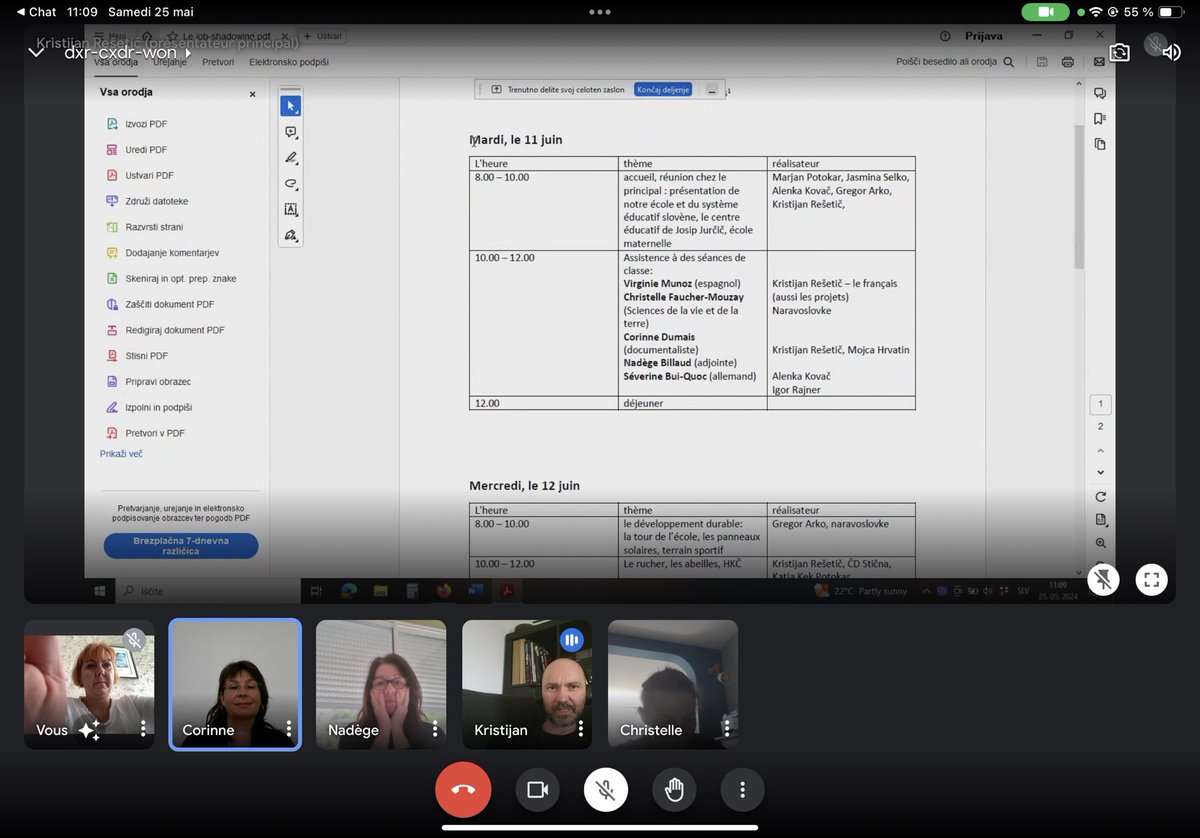1200x838 pixels.
Task: Switch to the Vsa orodja tab
Action: pyautogui.click(x=116, y=62)
